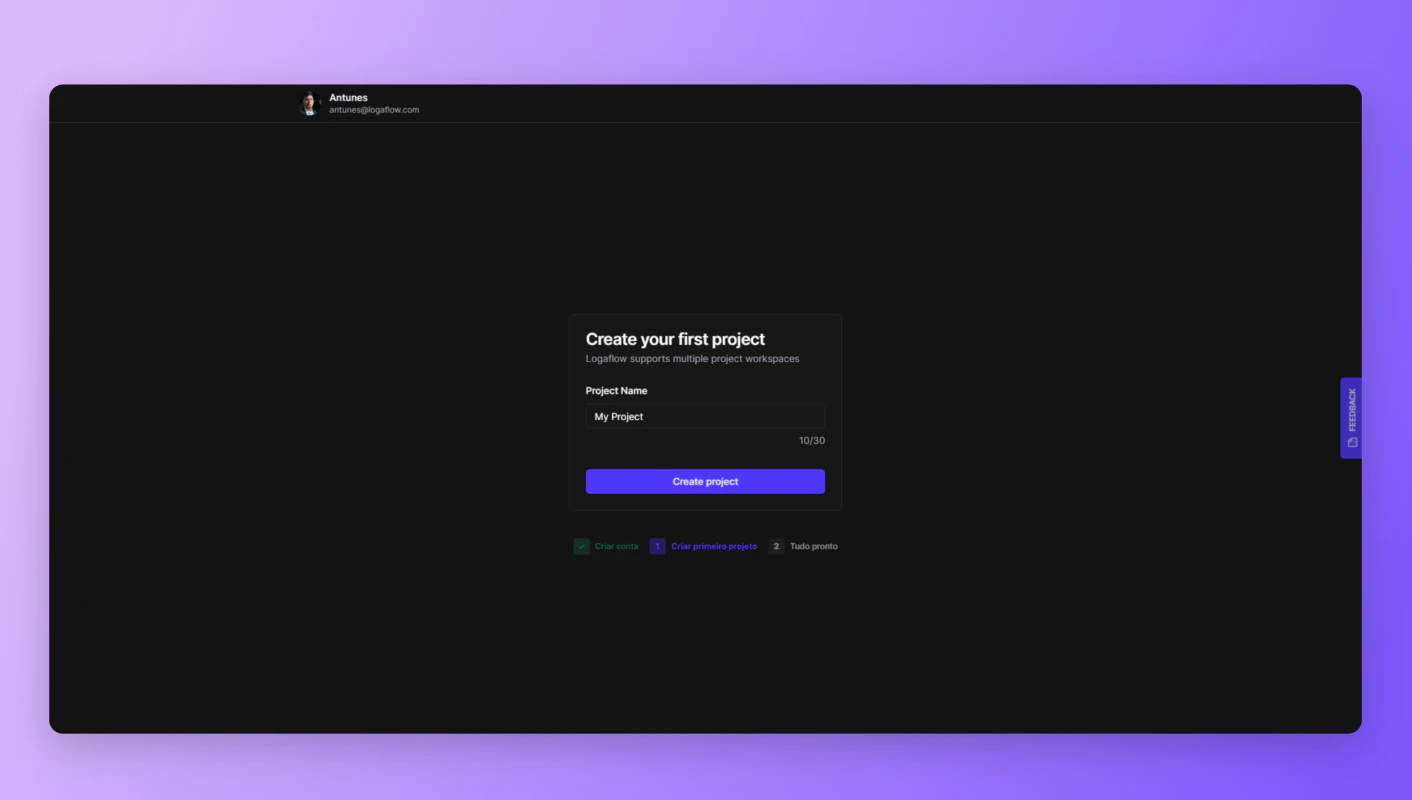Click the Project Name field label
The height and width of the screenshot is (800, 1412).
[616, 391]
